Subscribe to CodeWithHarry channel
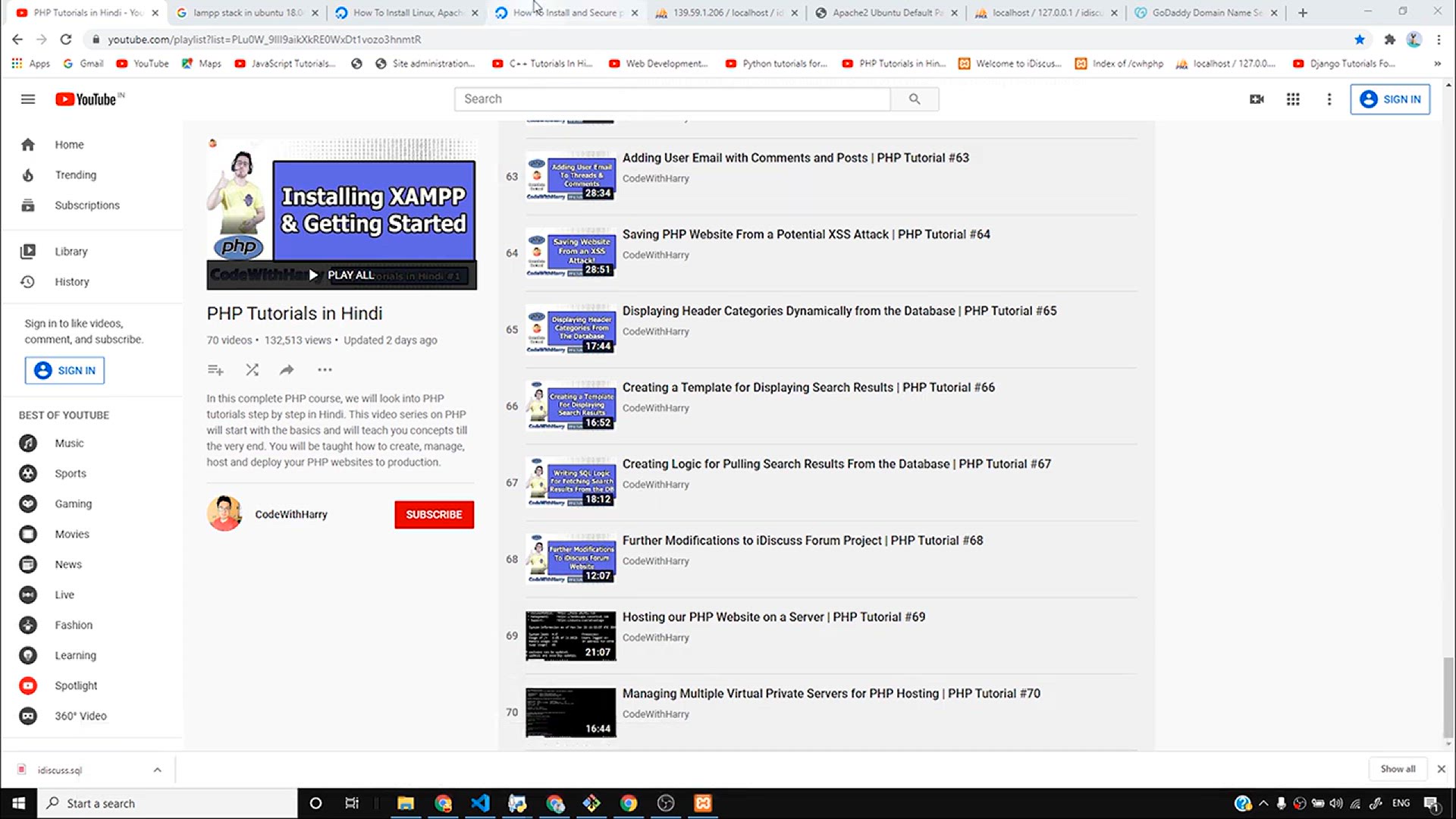This screenshot has width=1456, height=819. tap(434, 515)
